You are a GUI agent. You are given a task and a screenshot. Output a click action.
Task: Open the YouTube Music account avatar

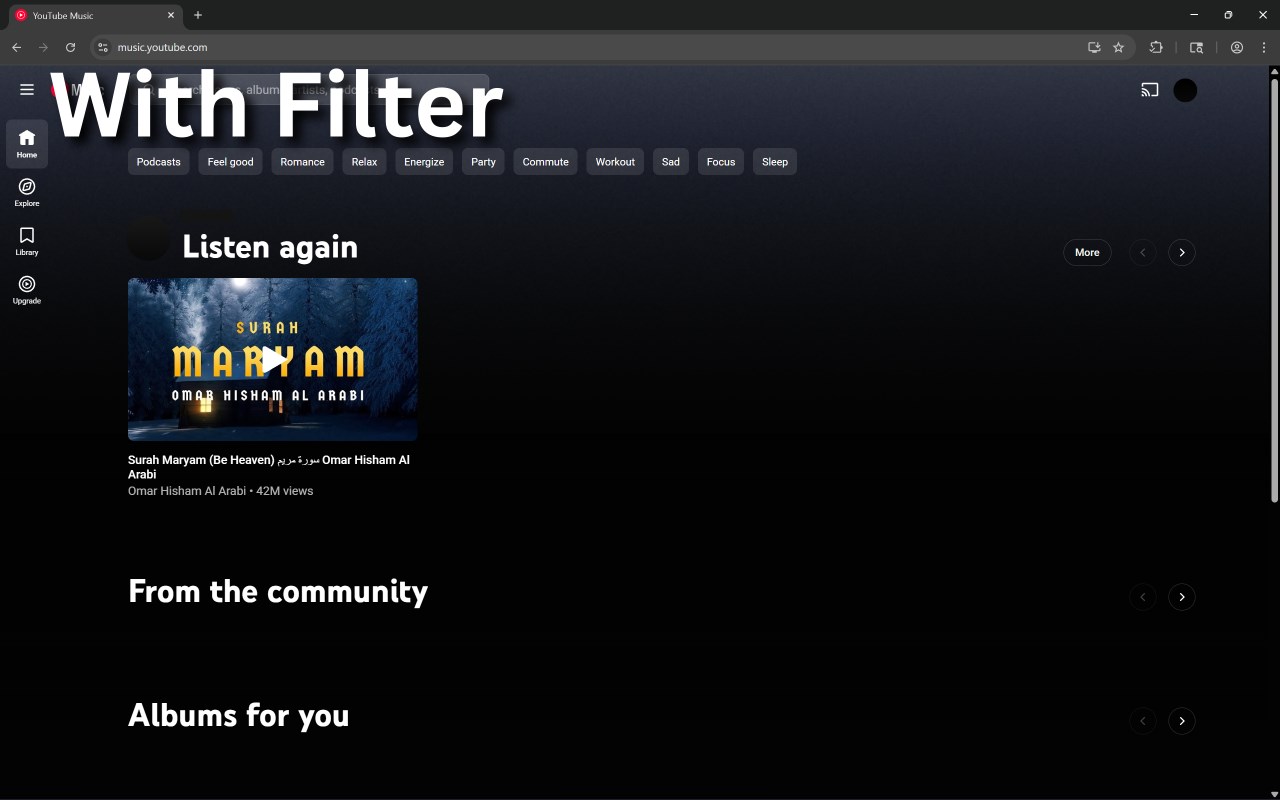point(1185,90)
